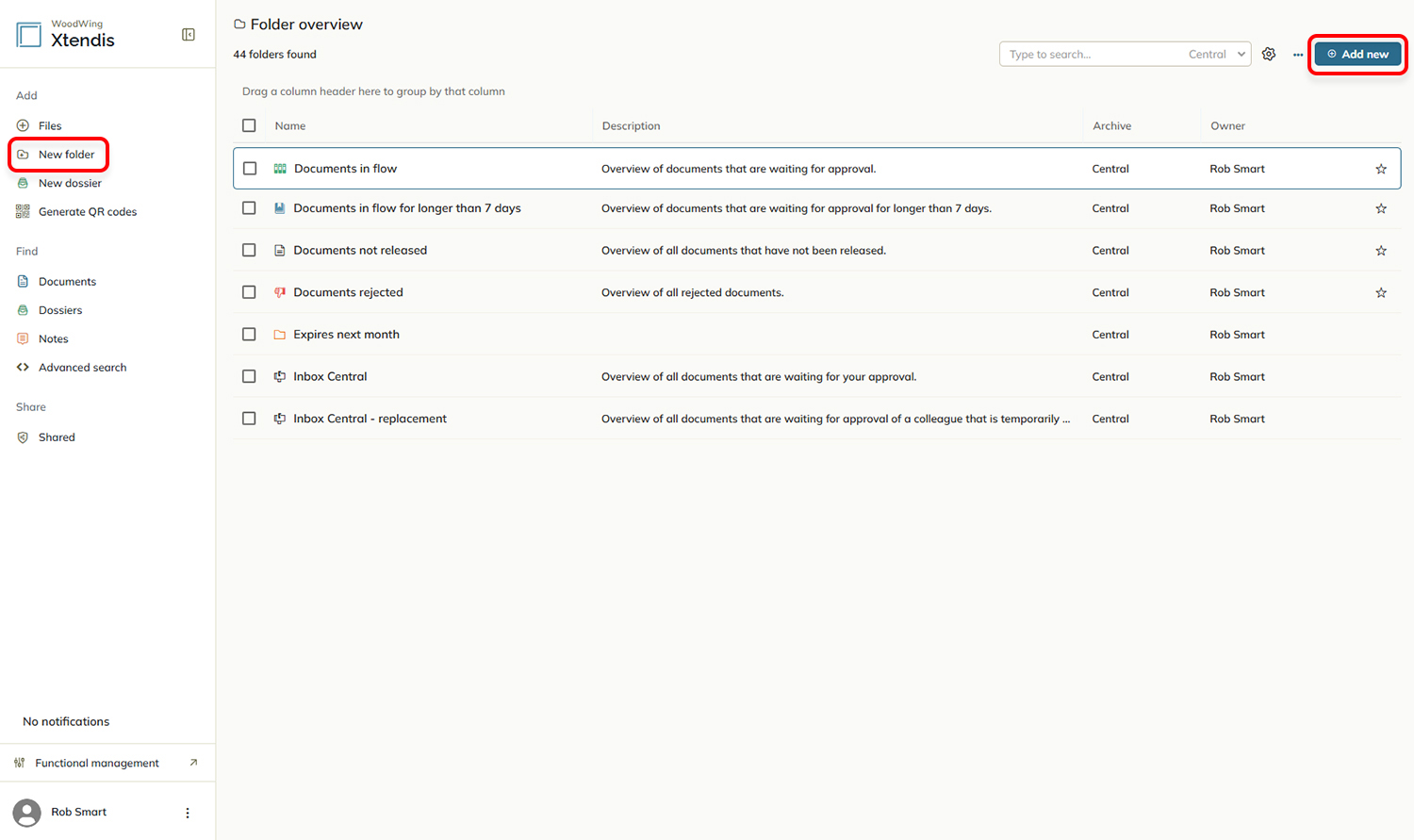Check the Documents rejected checkbox

(x=249, y=292)
